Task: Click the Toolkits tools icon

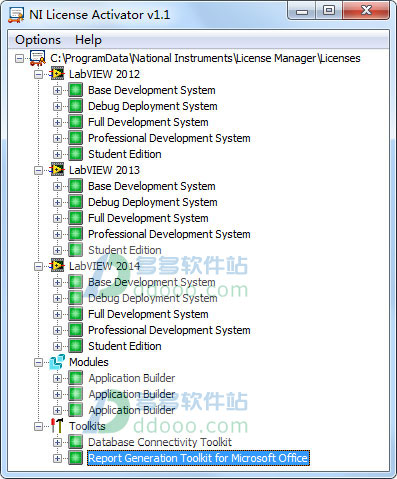Action: tap(57, 426)
